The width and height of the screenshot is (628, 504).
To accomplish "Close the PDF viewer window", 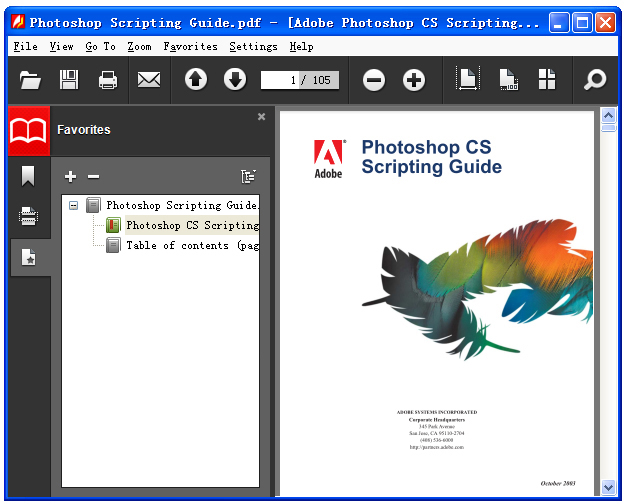I will click(x=606, y=22).
